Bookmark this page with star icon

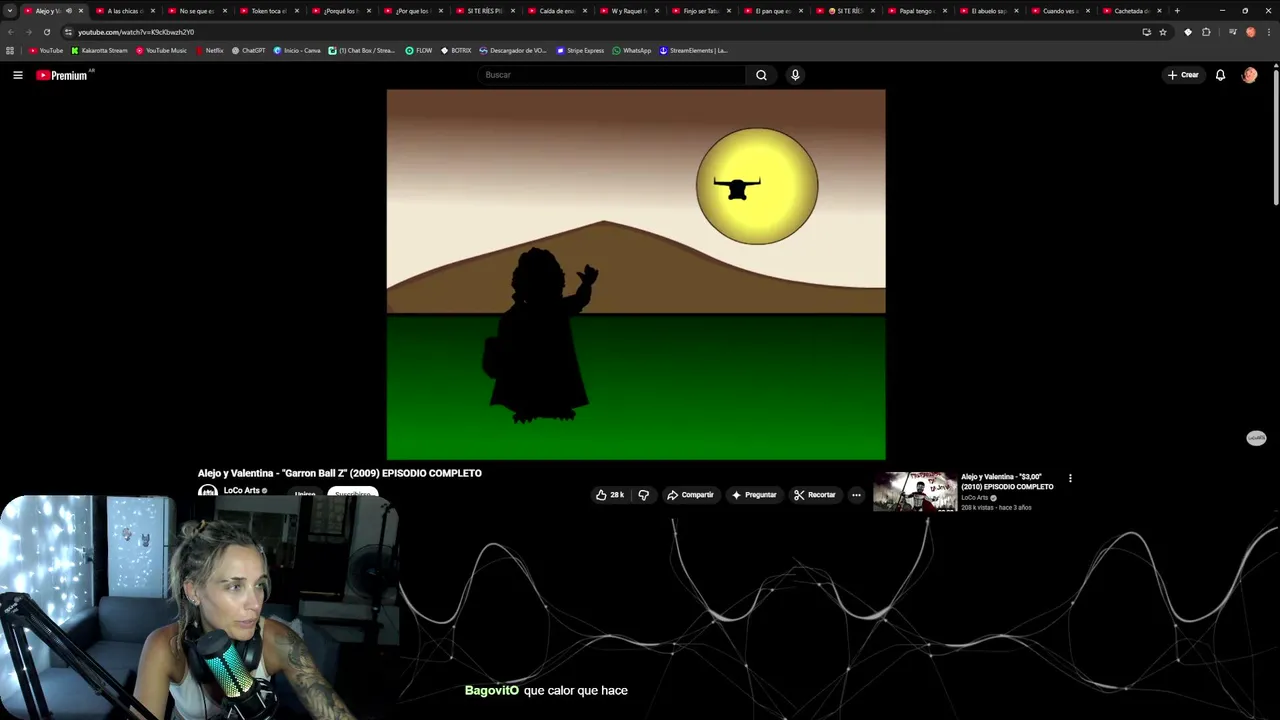pos(1163,32)
